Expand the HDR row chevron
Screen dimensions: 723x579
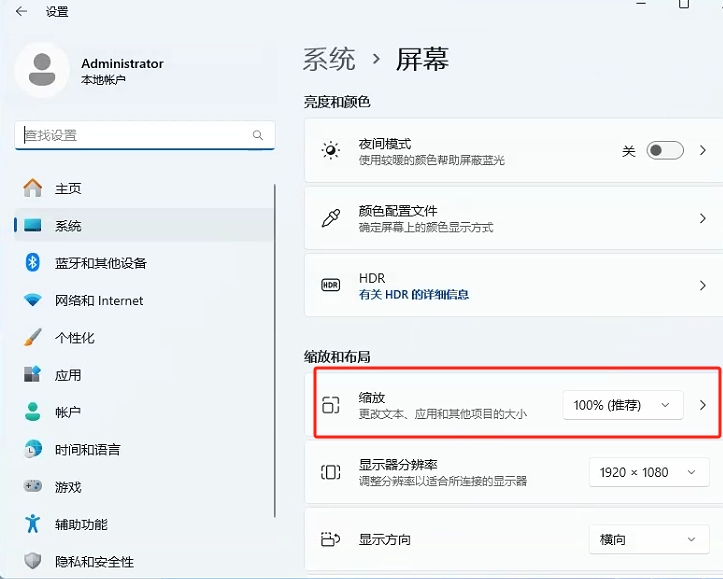702,285
